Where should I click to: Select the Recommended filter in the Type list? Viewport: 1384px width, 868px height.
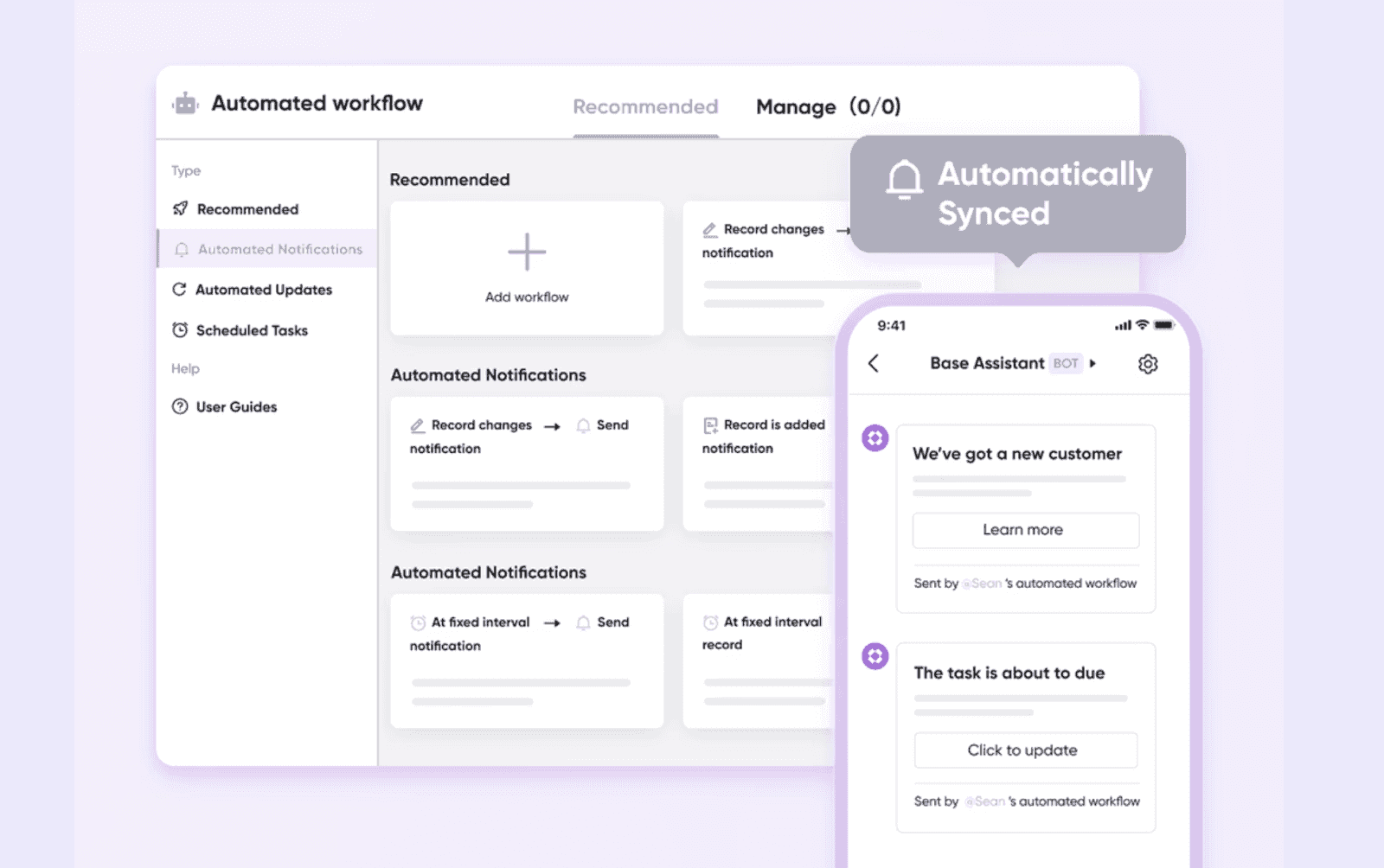tap(247, 208)
